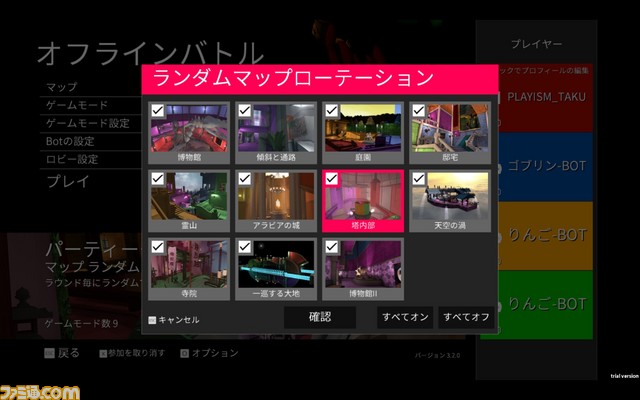Select the blue ゴブリン-BOT player panel

[545, 167]
